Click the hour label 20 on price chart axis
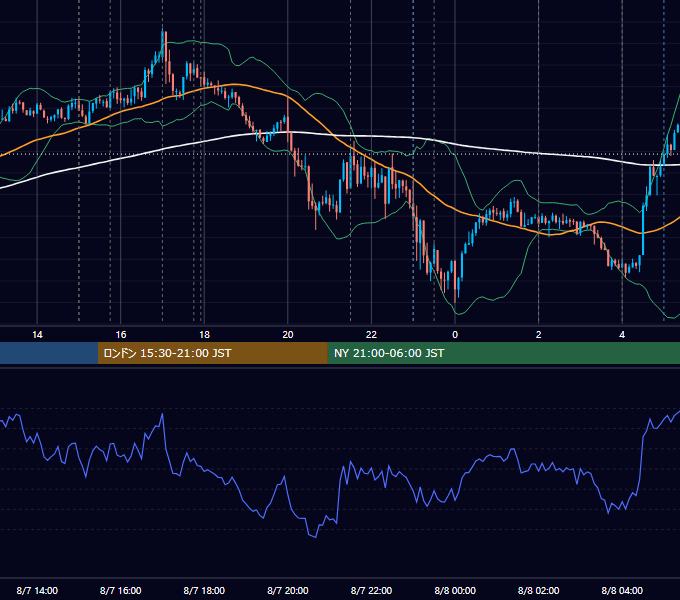 288,335
